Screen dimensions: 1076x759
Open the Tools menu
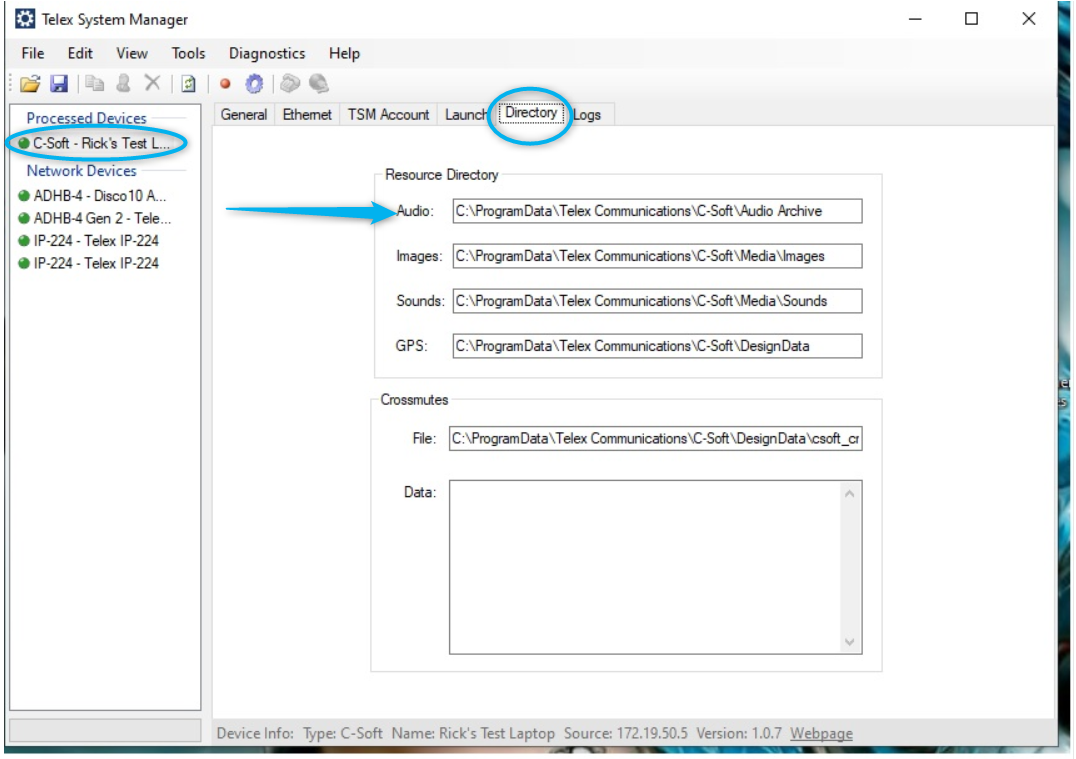(188, 53)
